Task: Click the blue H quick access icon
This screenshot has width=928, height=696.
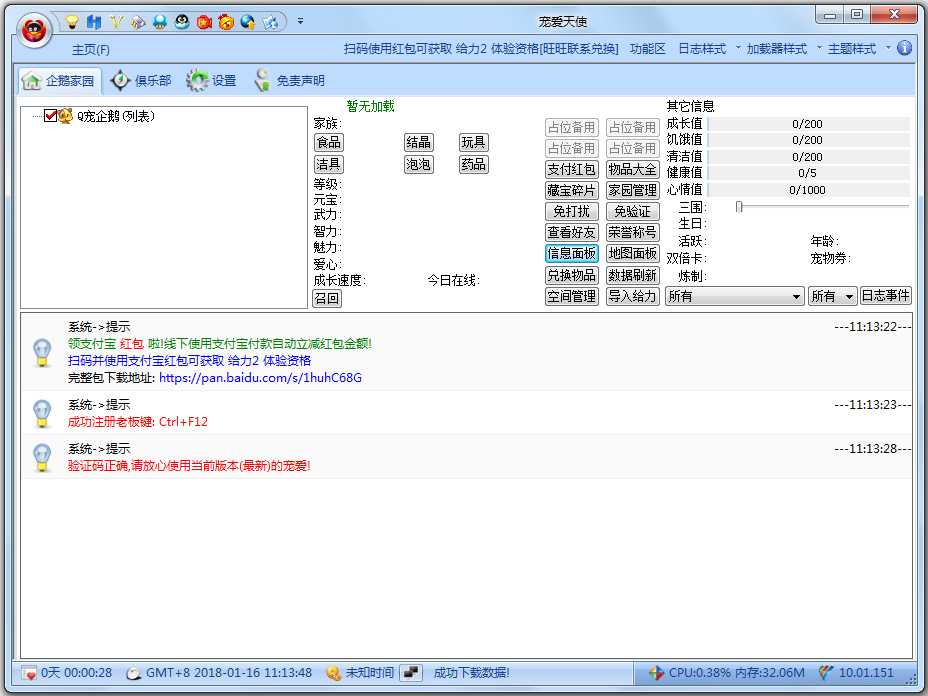Action: [94, 22]
